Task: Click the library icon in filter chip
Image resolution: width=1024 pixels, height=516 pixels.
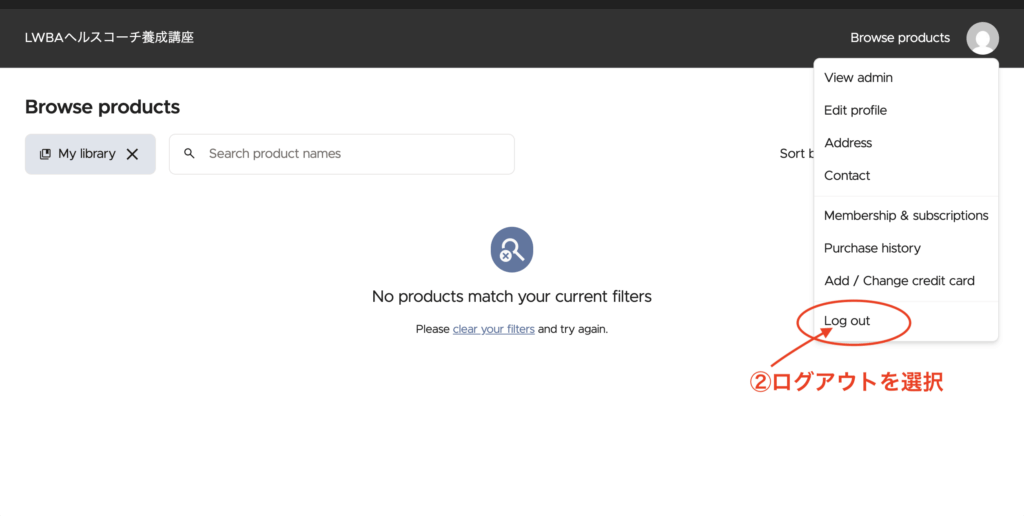Action: click(x=45, y=154)
